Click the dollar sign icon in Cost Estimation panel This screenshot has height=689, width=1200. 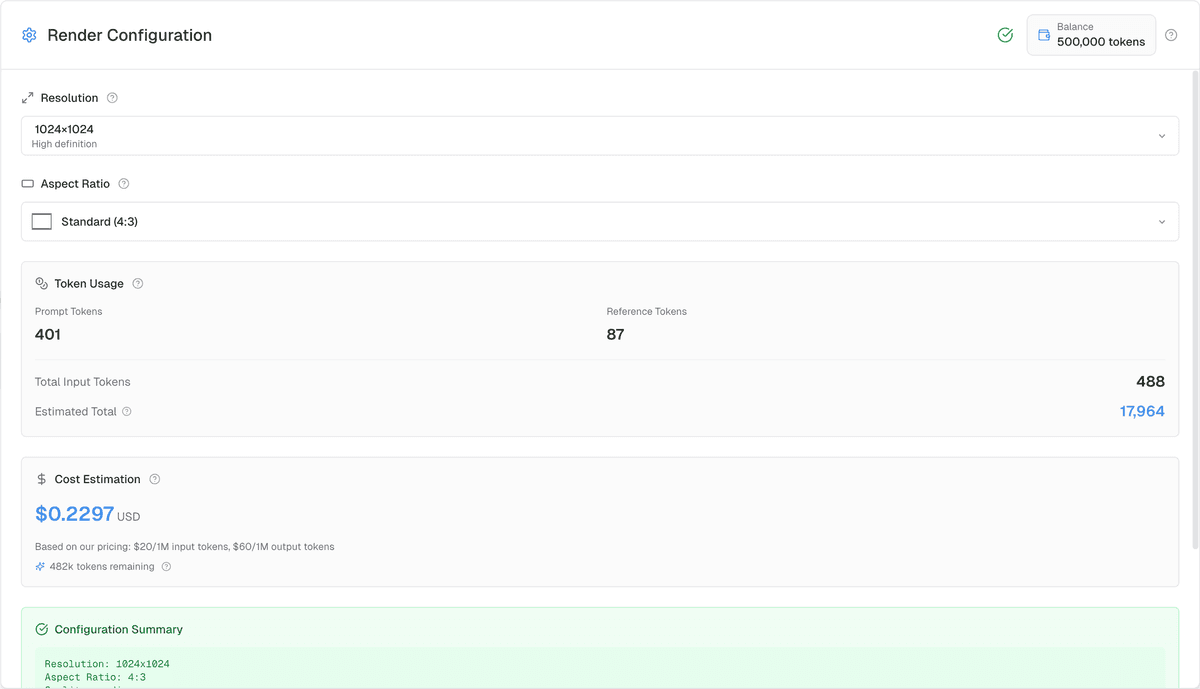[41, 479]
